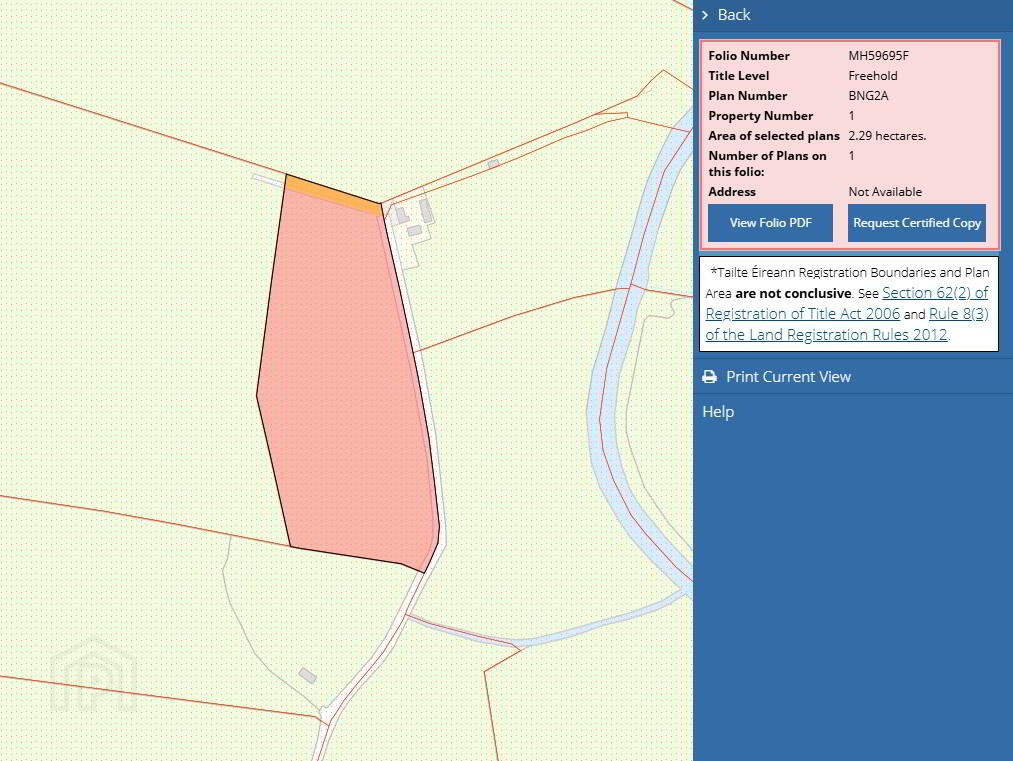Click the Freehold title level value
This screenshot has width=1013, height=761.
873,76
